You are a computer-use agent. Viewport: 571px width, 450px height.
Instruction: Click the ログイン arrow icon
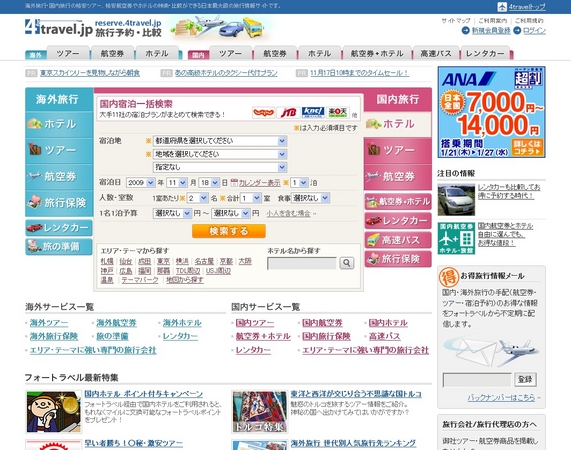[x=517, y=31]
